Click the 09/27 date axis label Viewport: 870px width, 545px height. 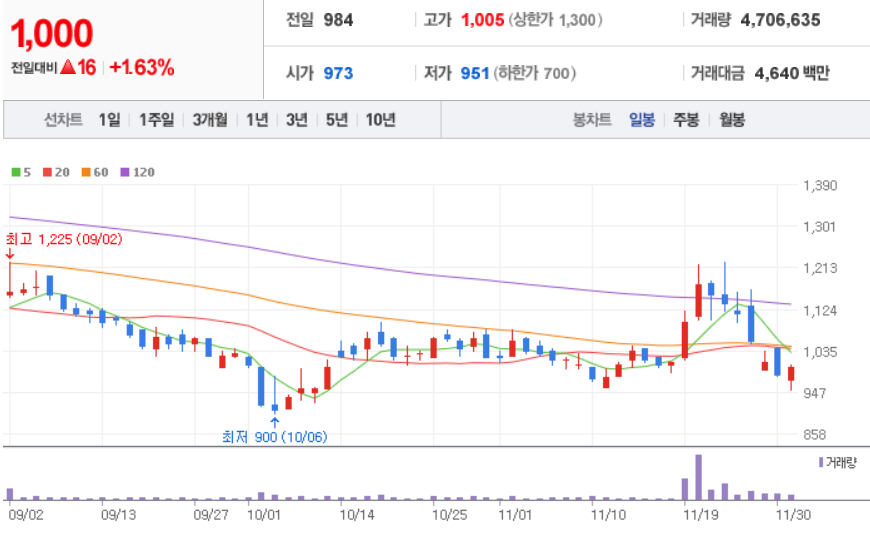[211, 514]
